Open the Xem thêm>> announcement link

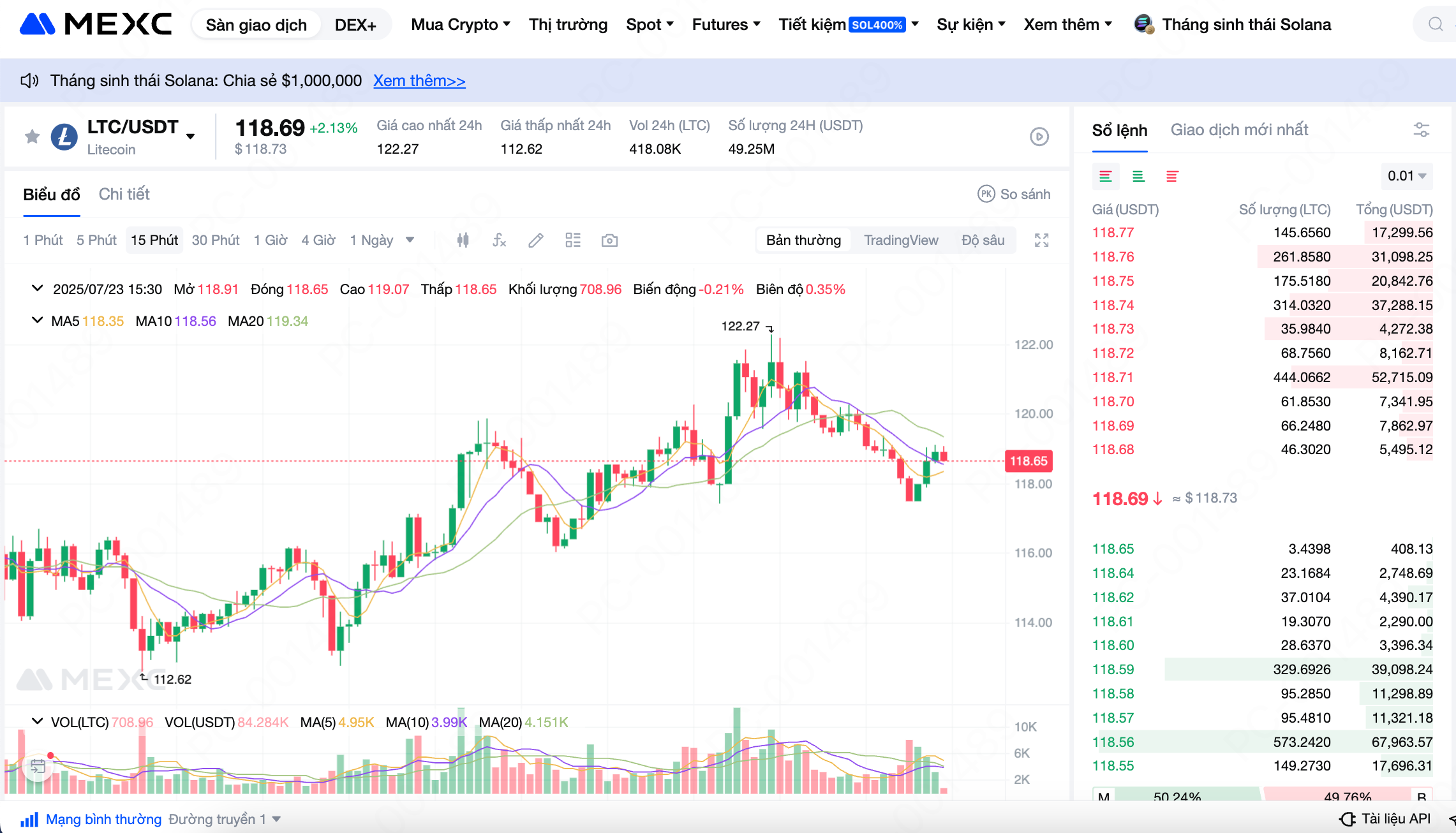pos(419,81)
